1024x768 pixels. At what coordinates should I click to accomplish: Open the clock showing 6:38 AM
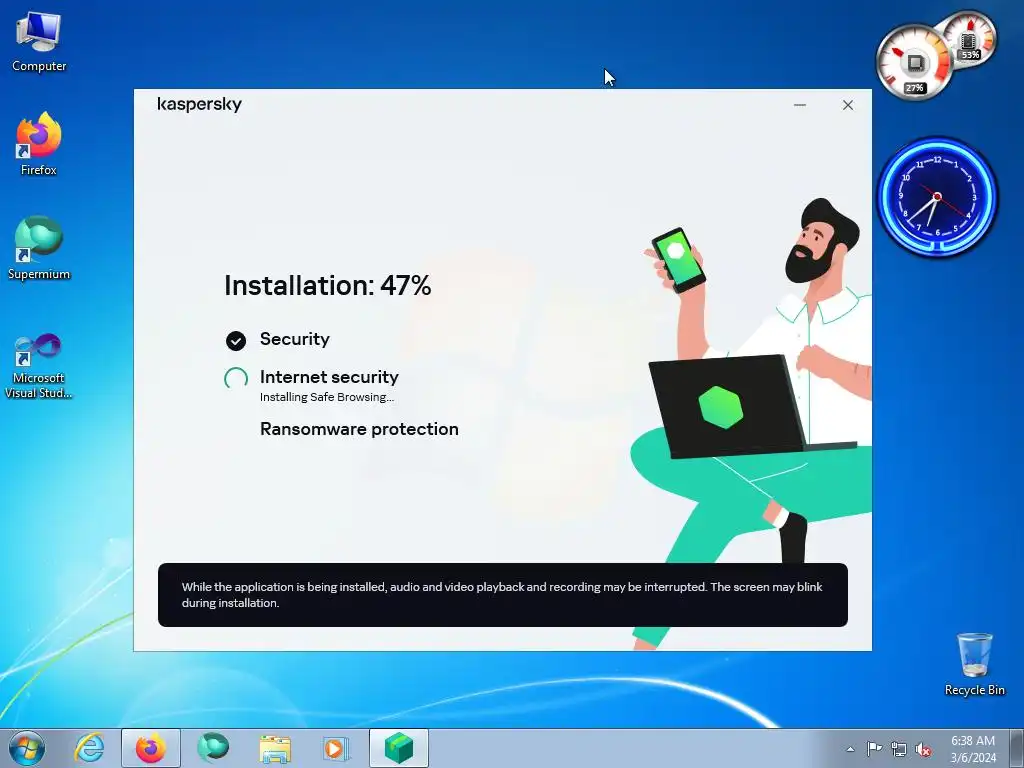tap(973, 741)
